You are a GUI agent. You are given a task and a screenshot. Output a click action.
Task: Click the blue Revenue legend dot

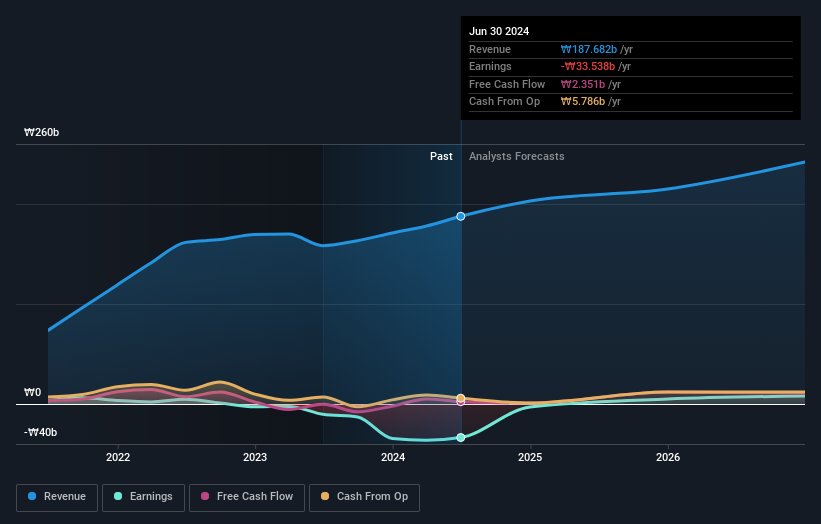[x=32, y=496]
